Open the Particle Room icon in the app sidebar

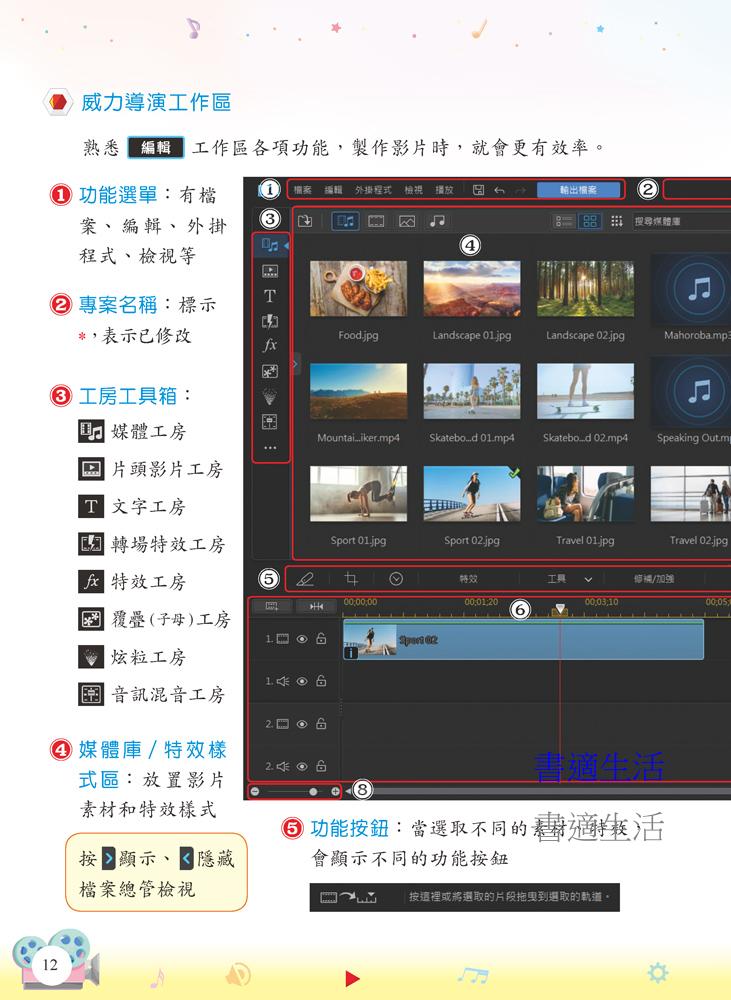pyautogui.click(x=270, y=397)
